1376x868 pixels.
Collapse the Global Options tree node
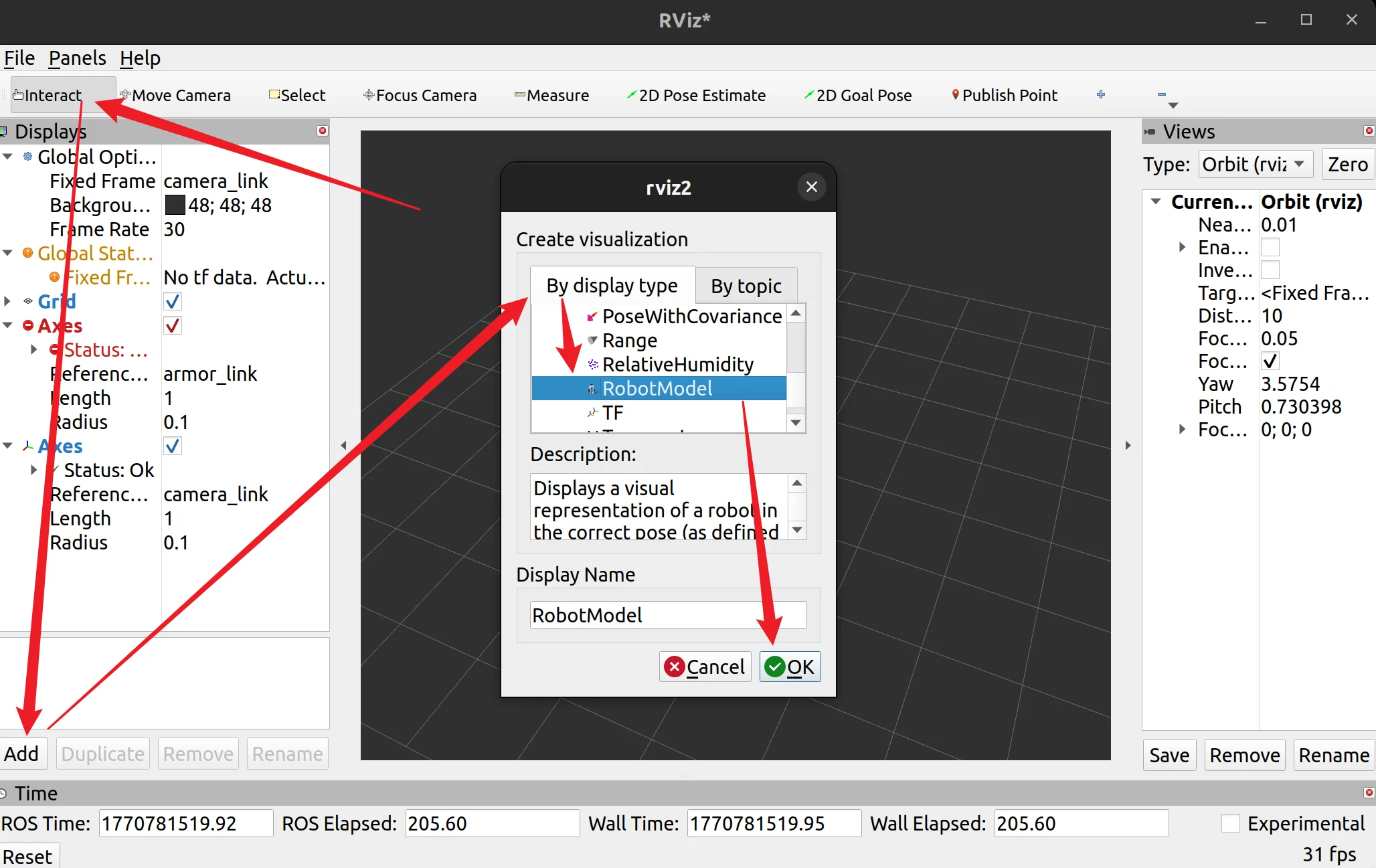click(8, 157)
